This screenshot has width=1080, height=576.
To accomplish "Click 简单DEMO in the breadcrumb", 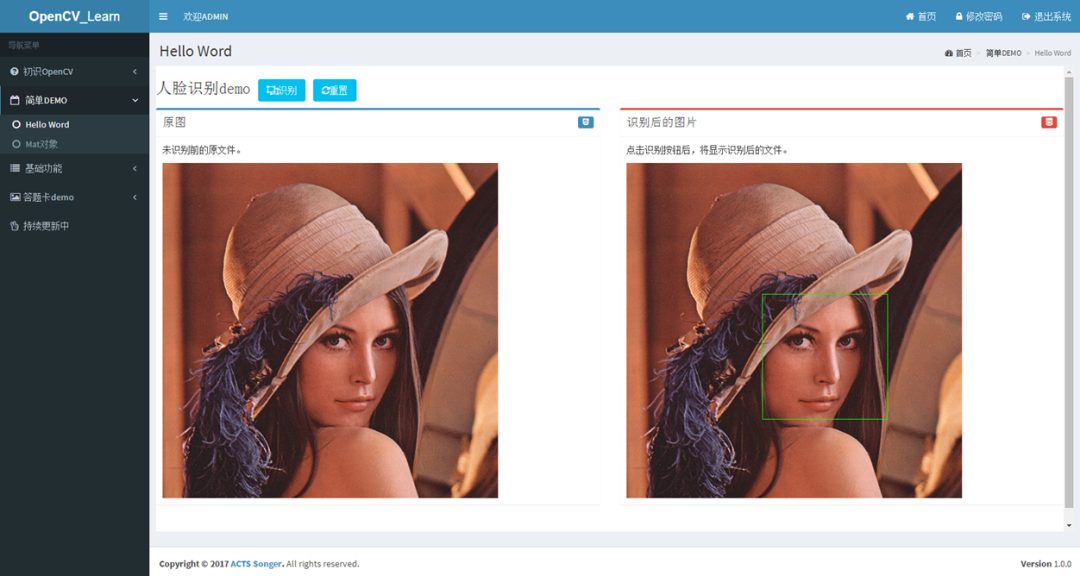I will point(1004,53).
